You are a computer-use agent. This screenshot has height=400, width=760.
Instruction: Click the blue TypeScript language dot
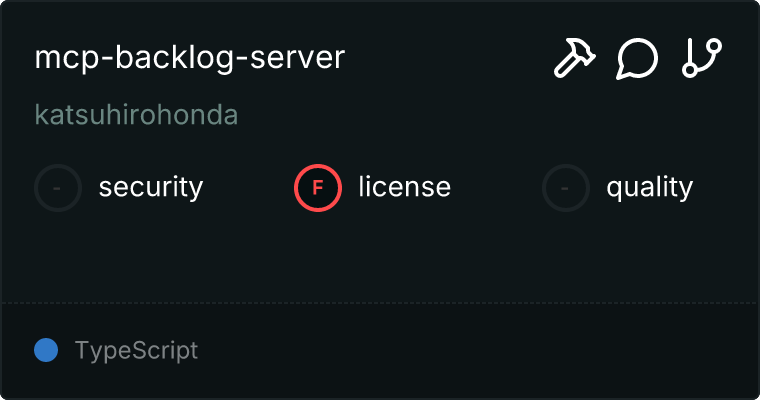click(x=46, y=350)
